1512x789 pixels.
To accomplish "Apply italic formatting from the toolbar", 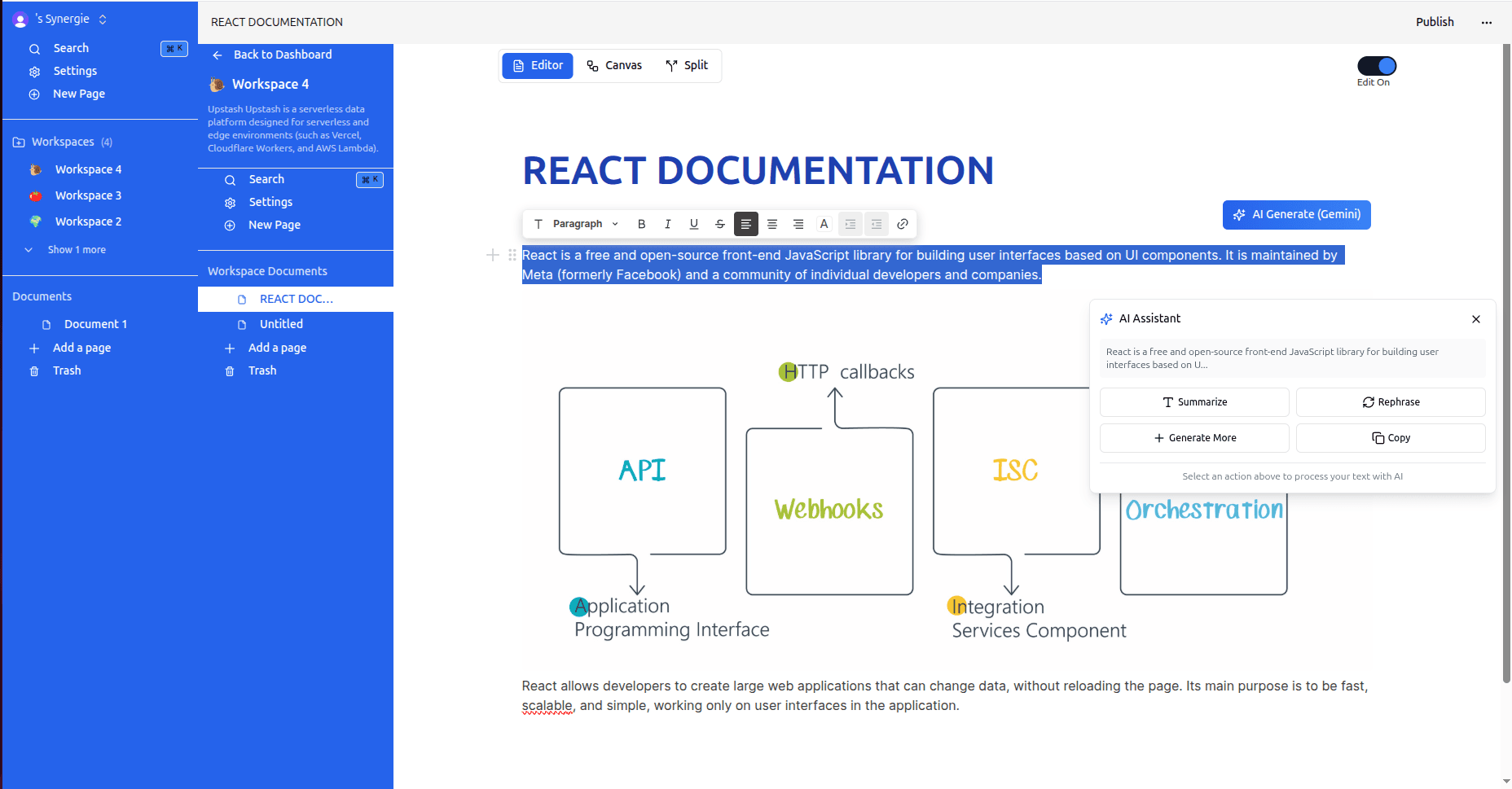I will 668,224.
